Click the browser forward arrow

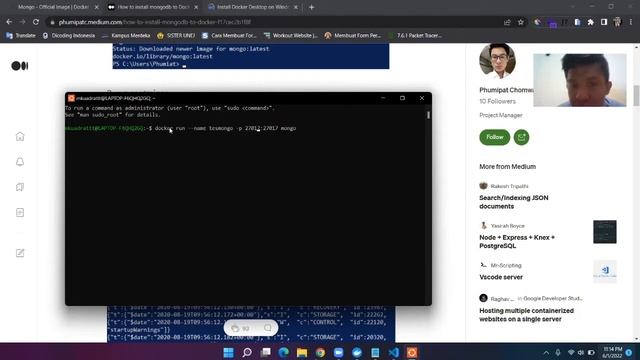coord(22,22)
